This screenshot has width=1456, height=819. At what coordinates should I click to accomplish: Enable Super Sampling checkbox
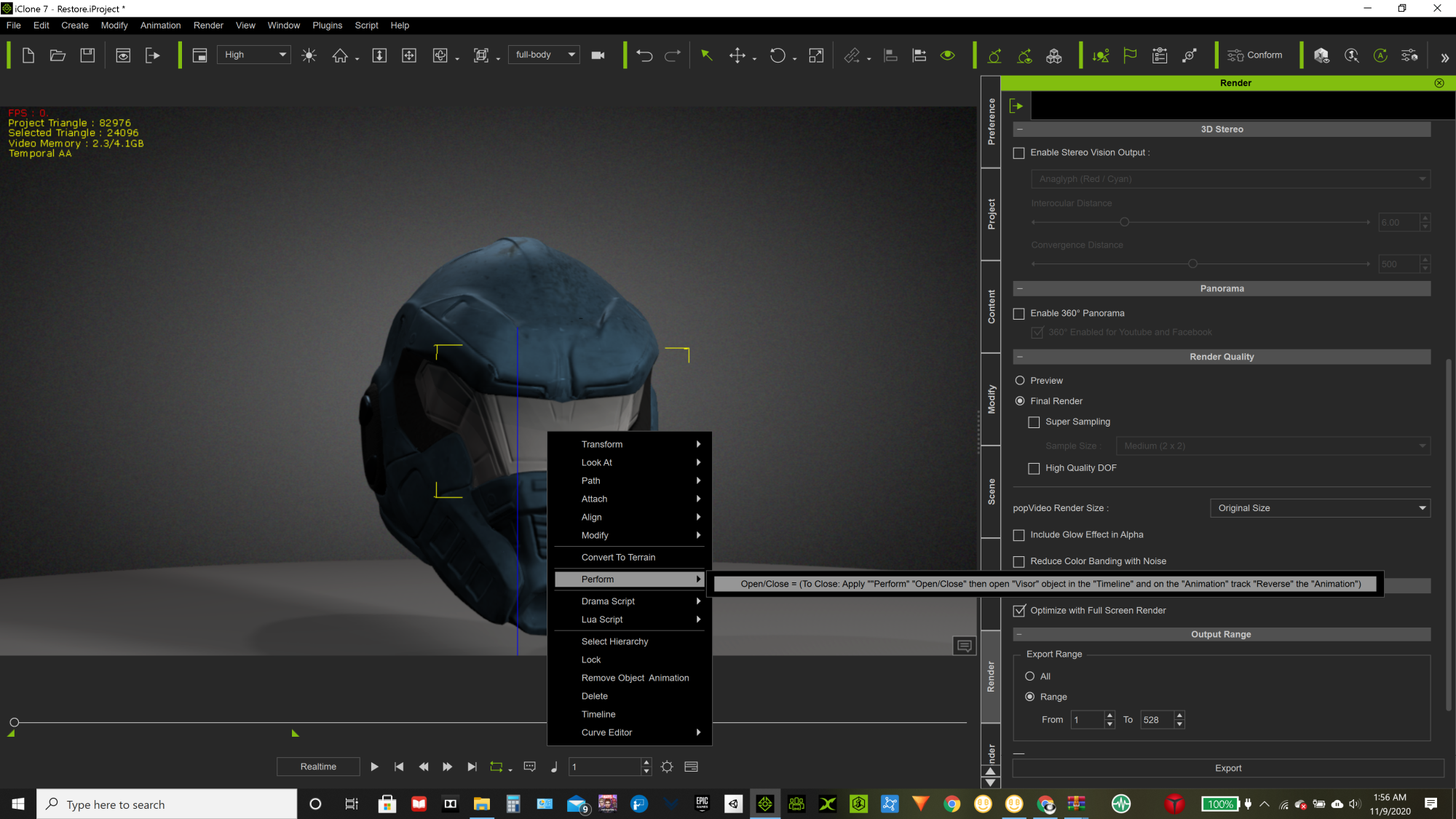[x=1034, y=422]
